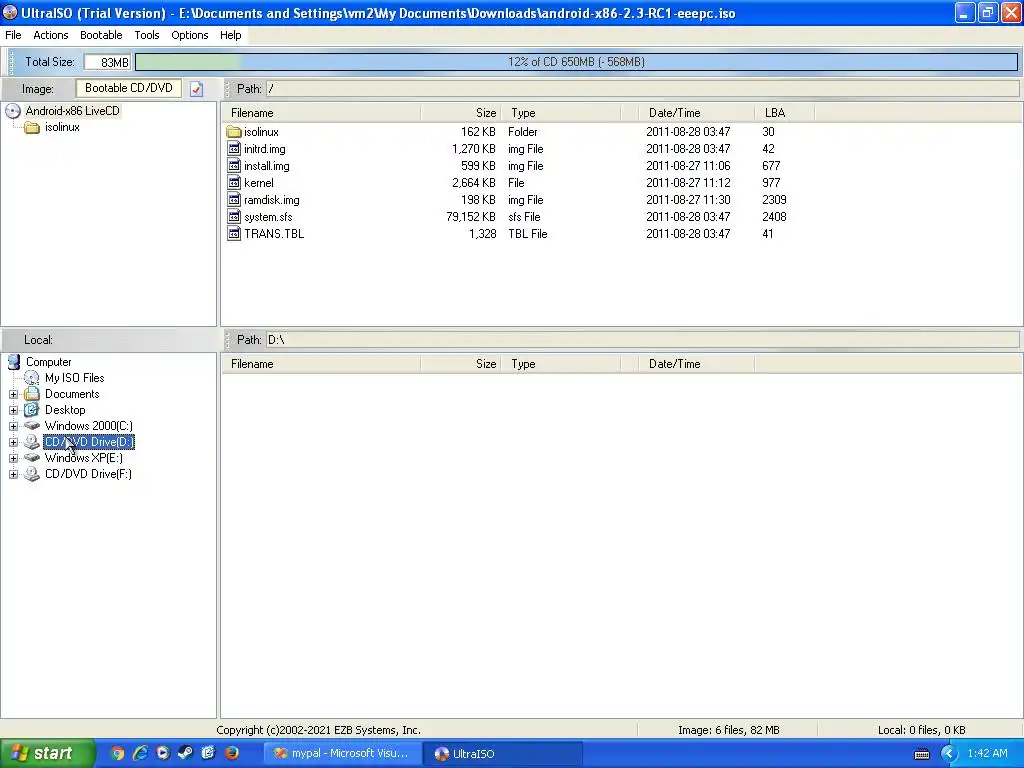1024x768 pixels.
Task: Click the ramdisk.img file icon
Action: tap(234, 200)
